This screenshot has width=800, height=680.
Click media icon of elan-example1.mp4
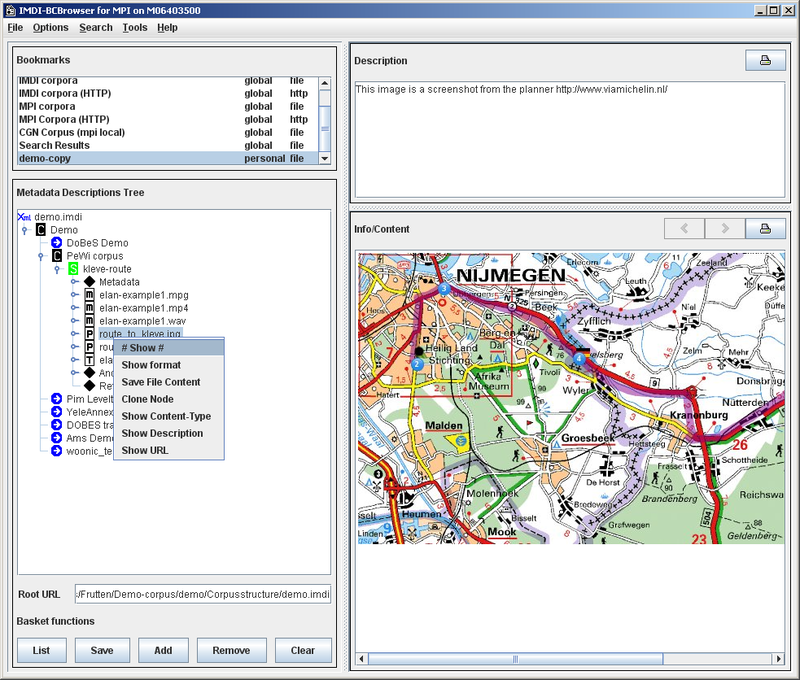[x=89, y=308]
